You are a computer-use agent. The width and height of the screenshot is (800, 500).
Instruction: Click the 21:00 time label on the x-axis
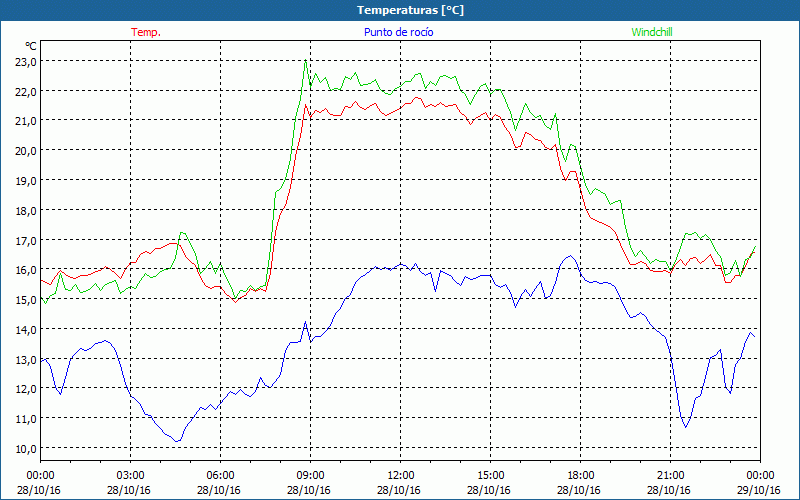coord(670,475)
